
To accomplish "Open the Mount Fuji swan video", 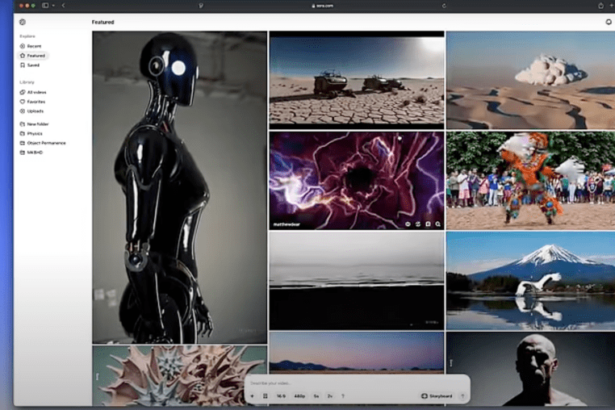I will coord(530,281).
